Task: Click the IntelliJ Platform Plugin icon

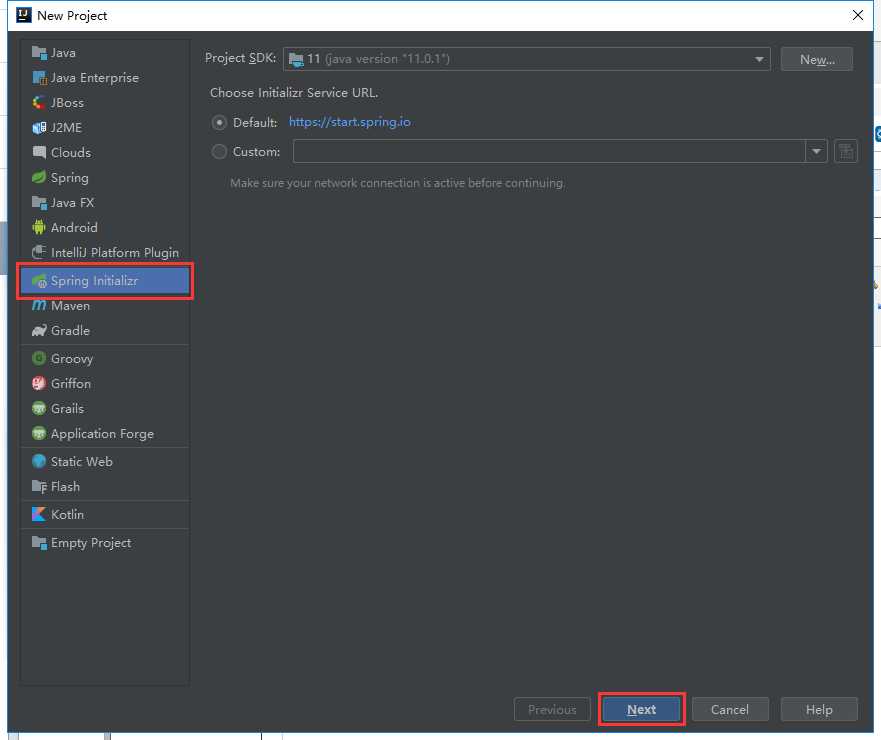Action: coord(39,252)
